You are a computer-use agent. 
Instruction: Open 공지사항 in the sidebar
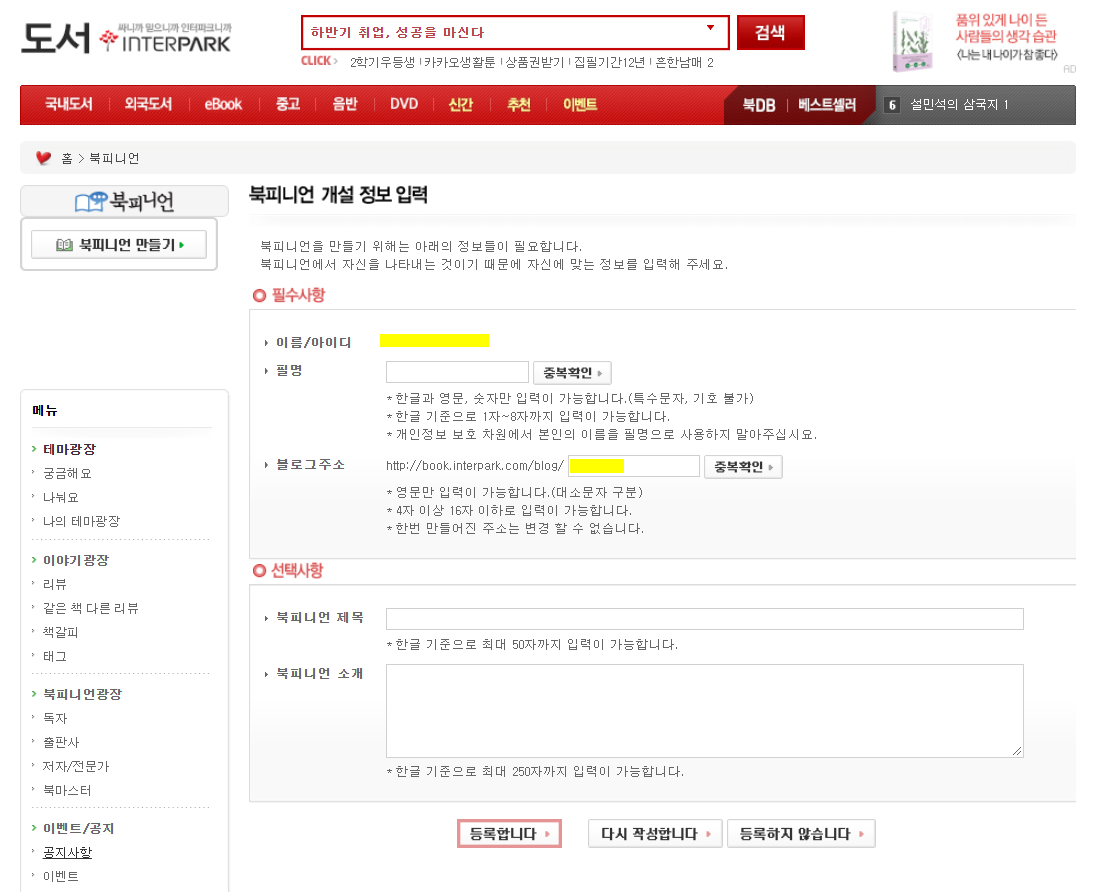[x=67, y=852]
